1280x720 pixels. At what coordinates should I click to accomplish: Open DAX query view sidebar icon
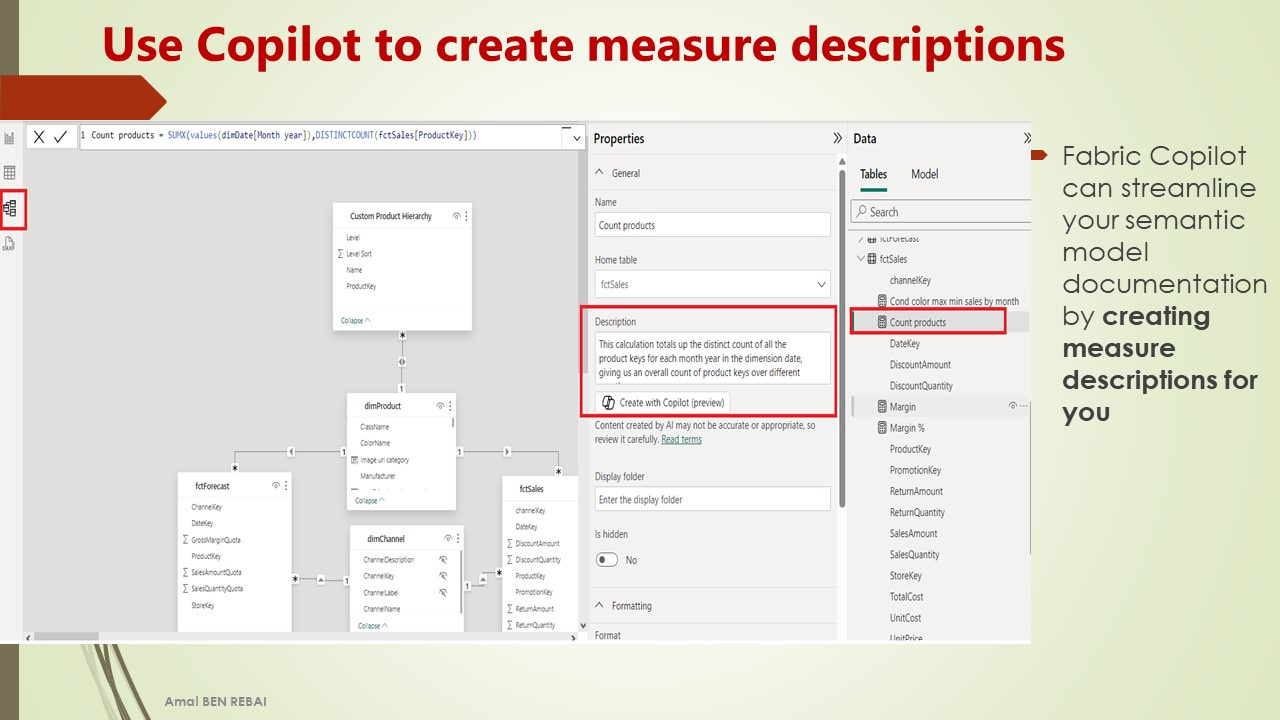pos(9,243)
